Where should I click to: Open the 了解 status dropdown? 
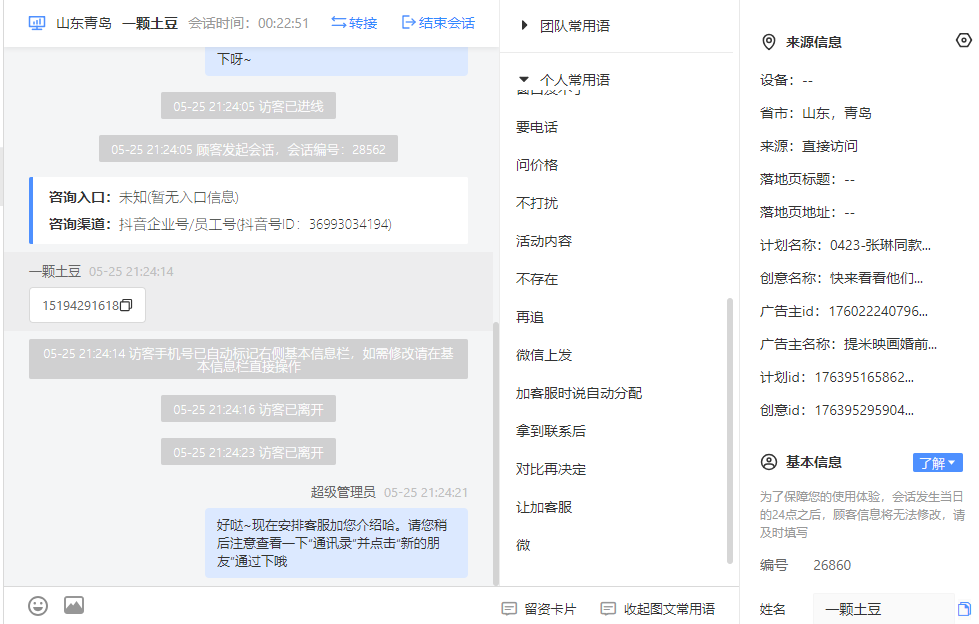tap(937, 463)
